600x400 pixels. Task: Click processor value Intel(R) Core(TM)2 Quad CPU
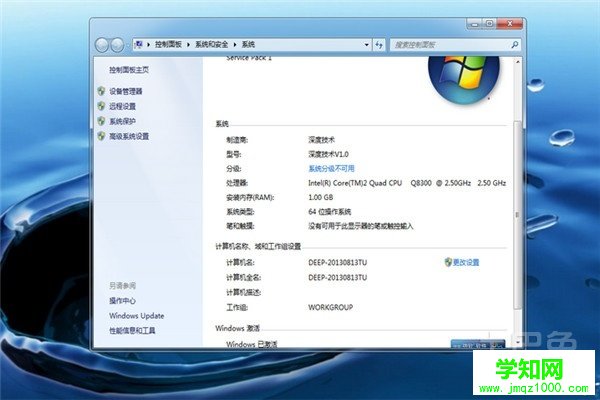click(x=355, y=183)
